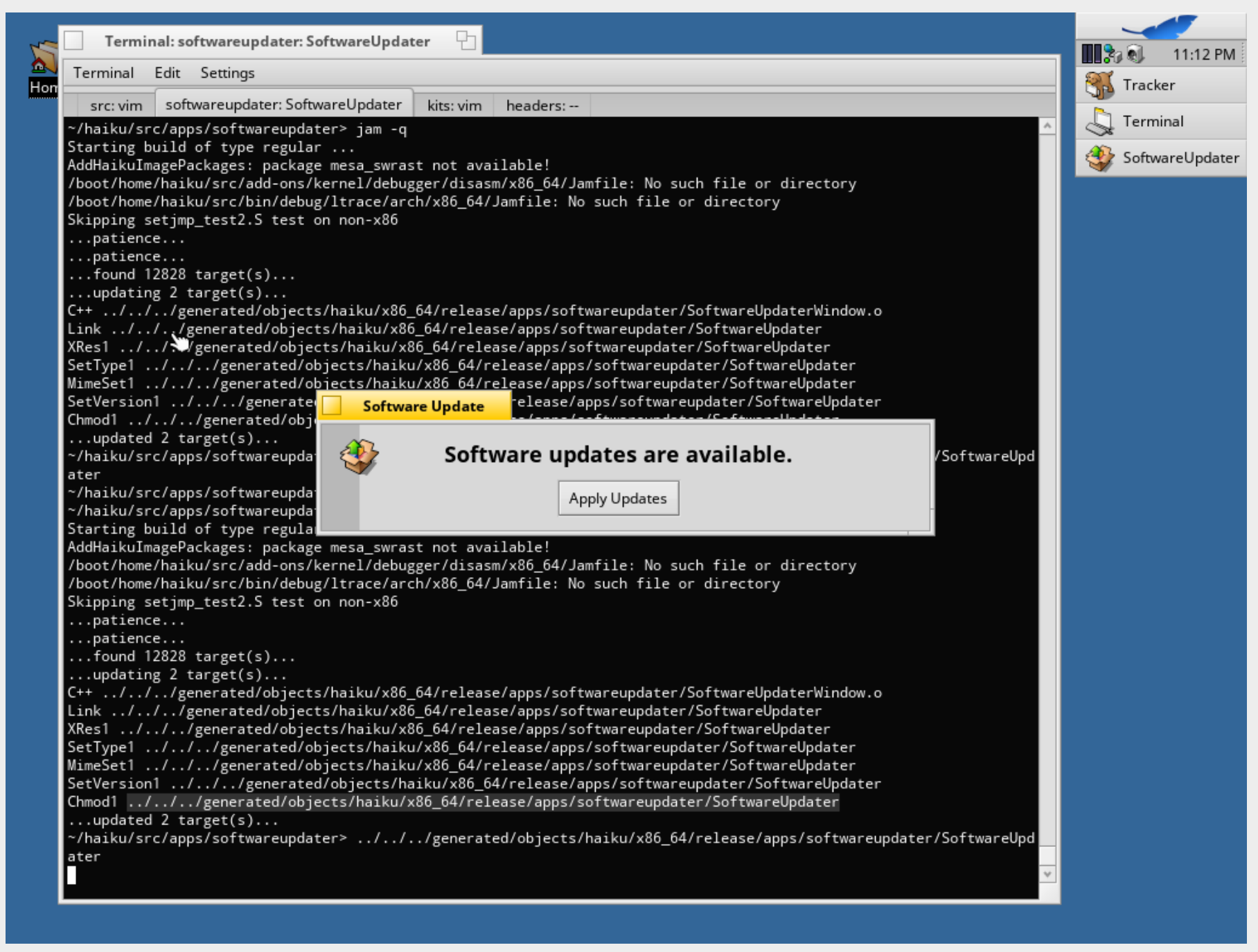
Task: Click 'Software updates are available.' message
Action: (x=618, y=455)
